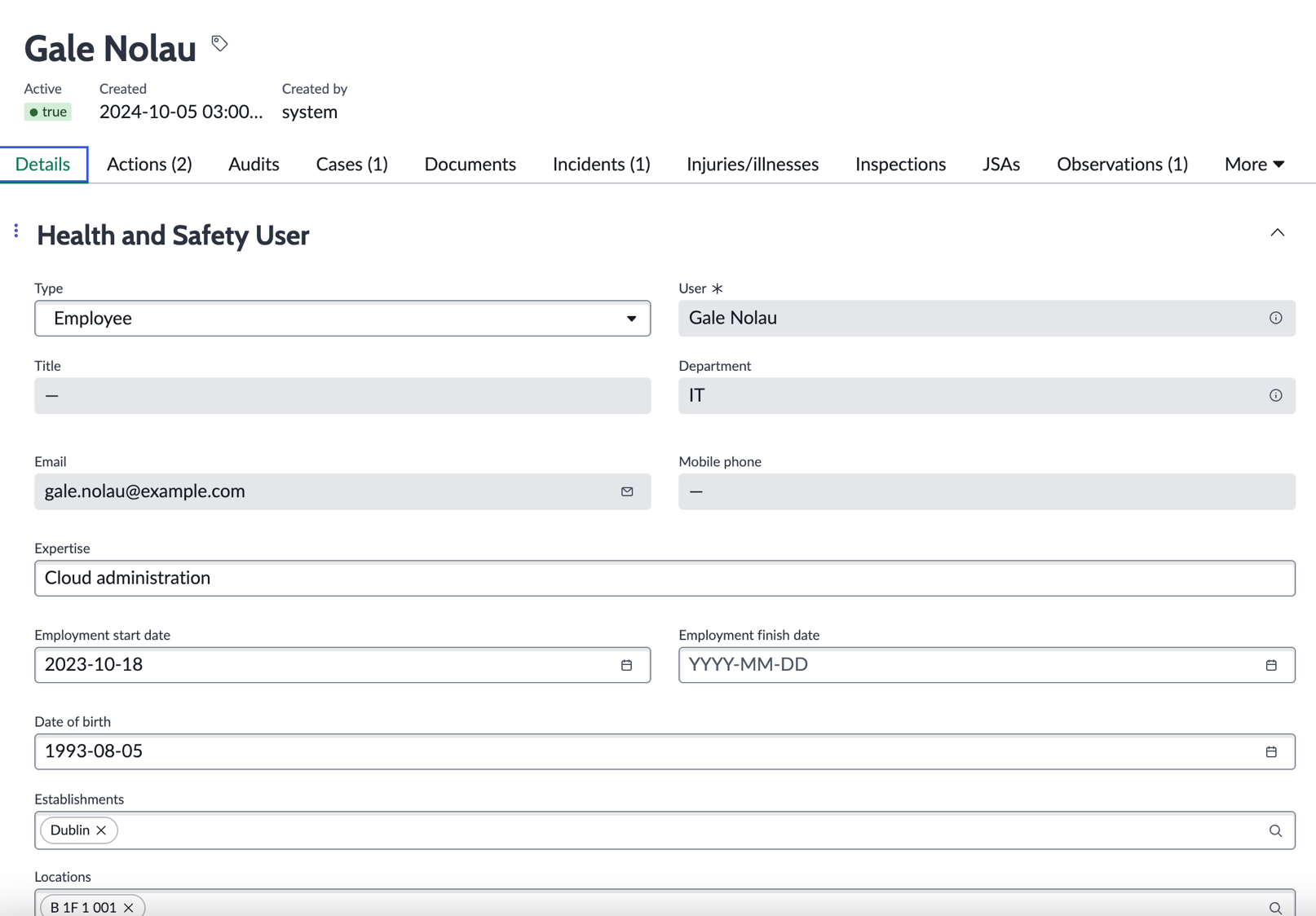The image size is (1316, 916).
Task: Click the Employment start date field
Action: [x=342, y=665]
